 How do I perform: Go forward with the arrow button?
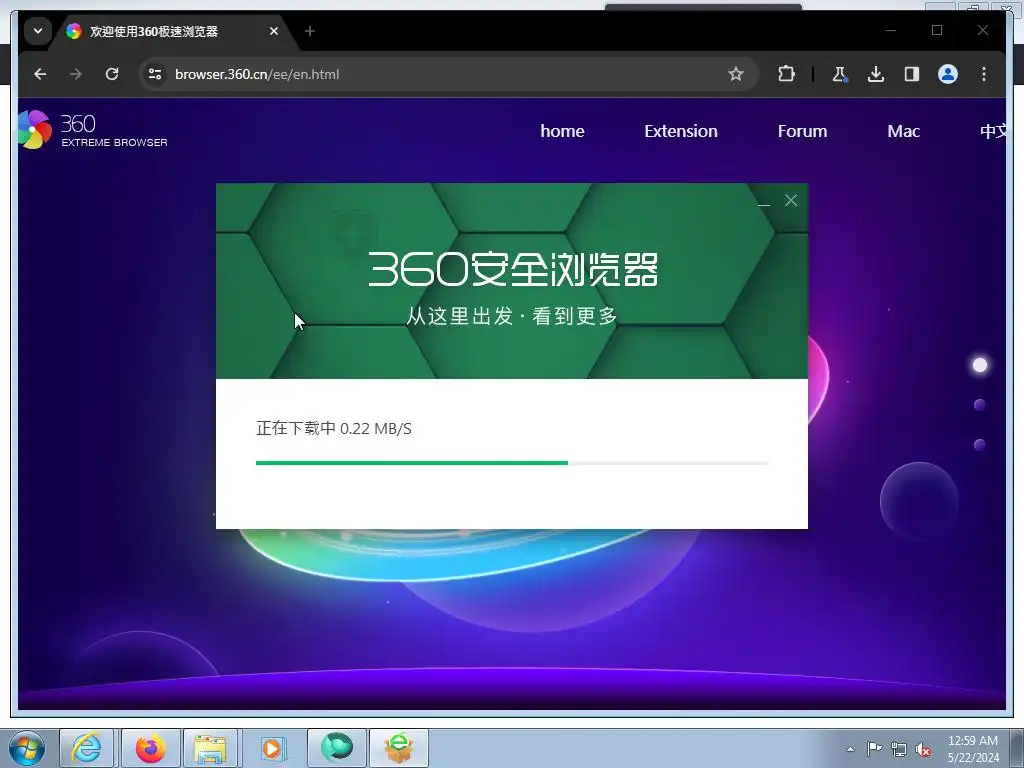pyautogui.click(x=76, y=74)
